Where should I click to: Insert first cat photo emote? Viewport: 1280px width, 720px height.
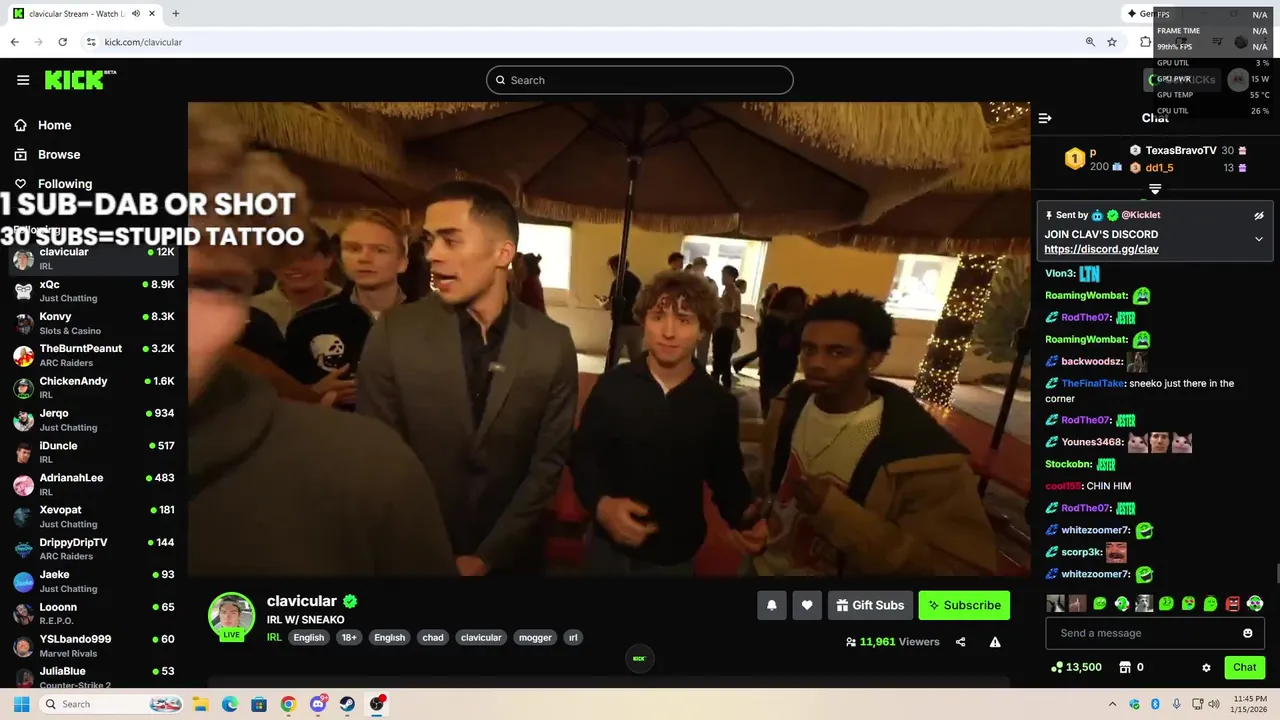click(1055, 604)
